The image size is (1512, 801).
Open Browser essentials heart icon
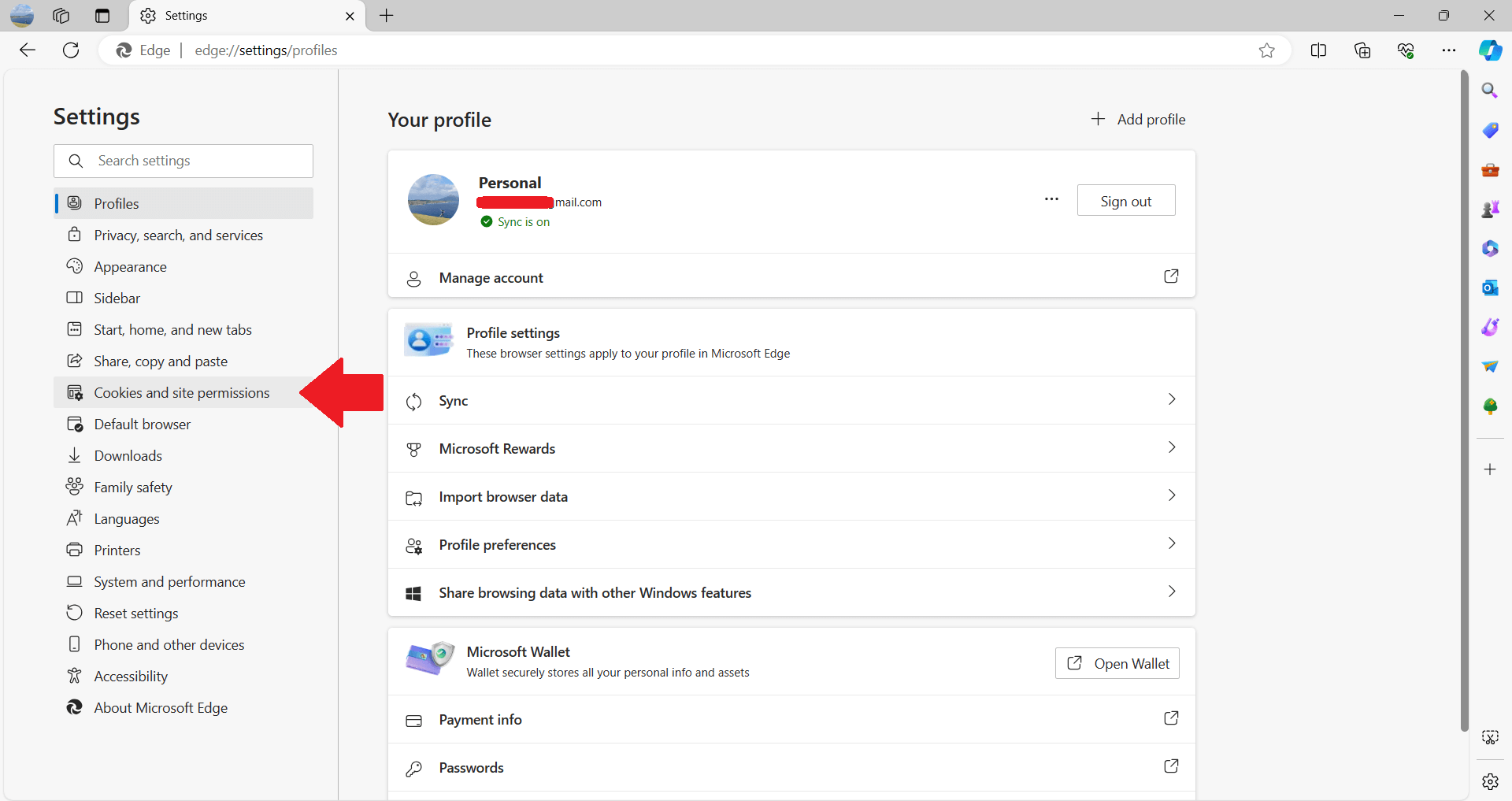pyautogui.click(x=1406, y=50)
